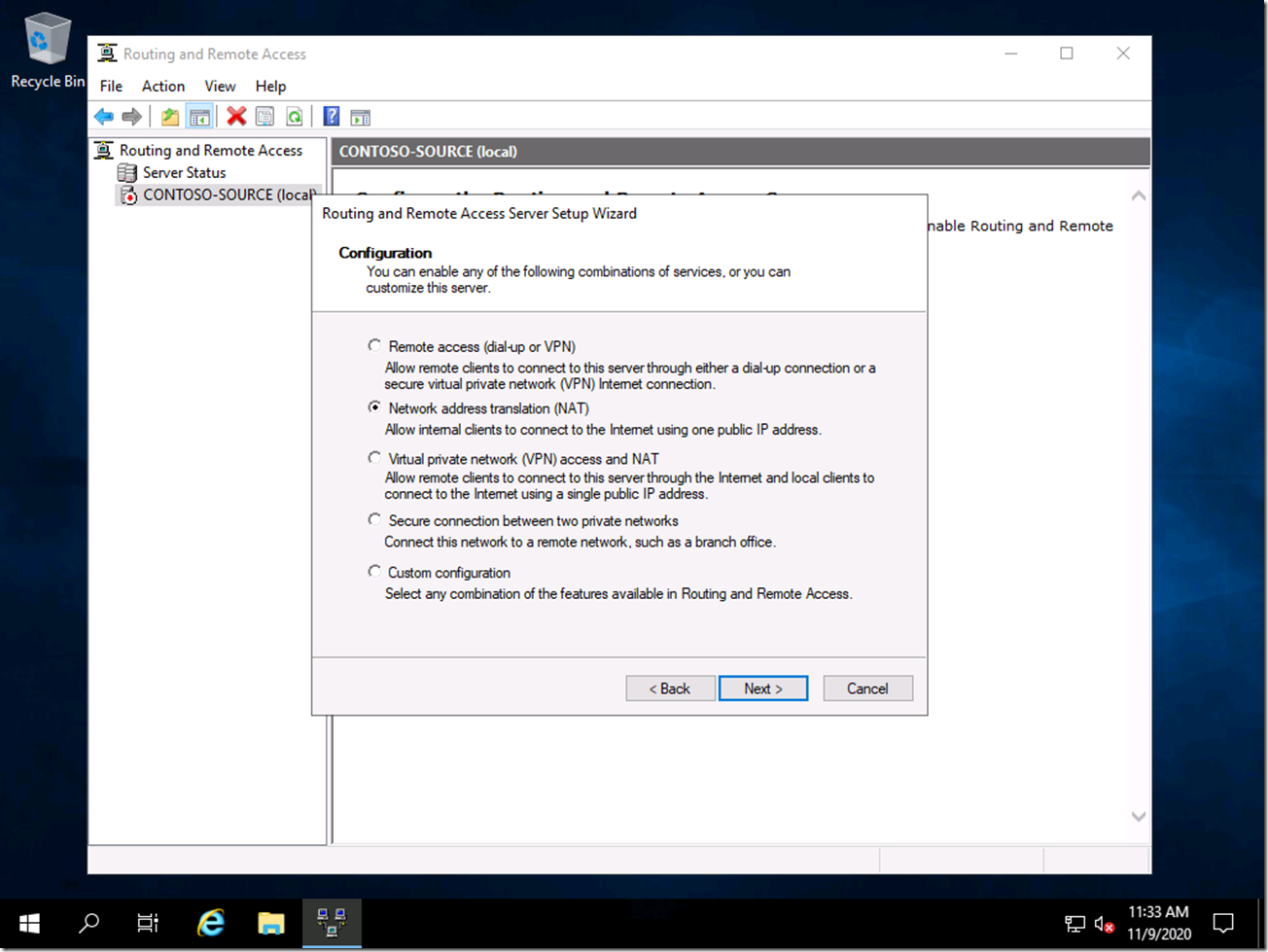Click the wizard's Cancel button
Screen dimensions: 1268x952
coord(866,688)
